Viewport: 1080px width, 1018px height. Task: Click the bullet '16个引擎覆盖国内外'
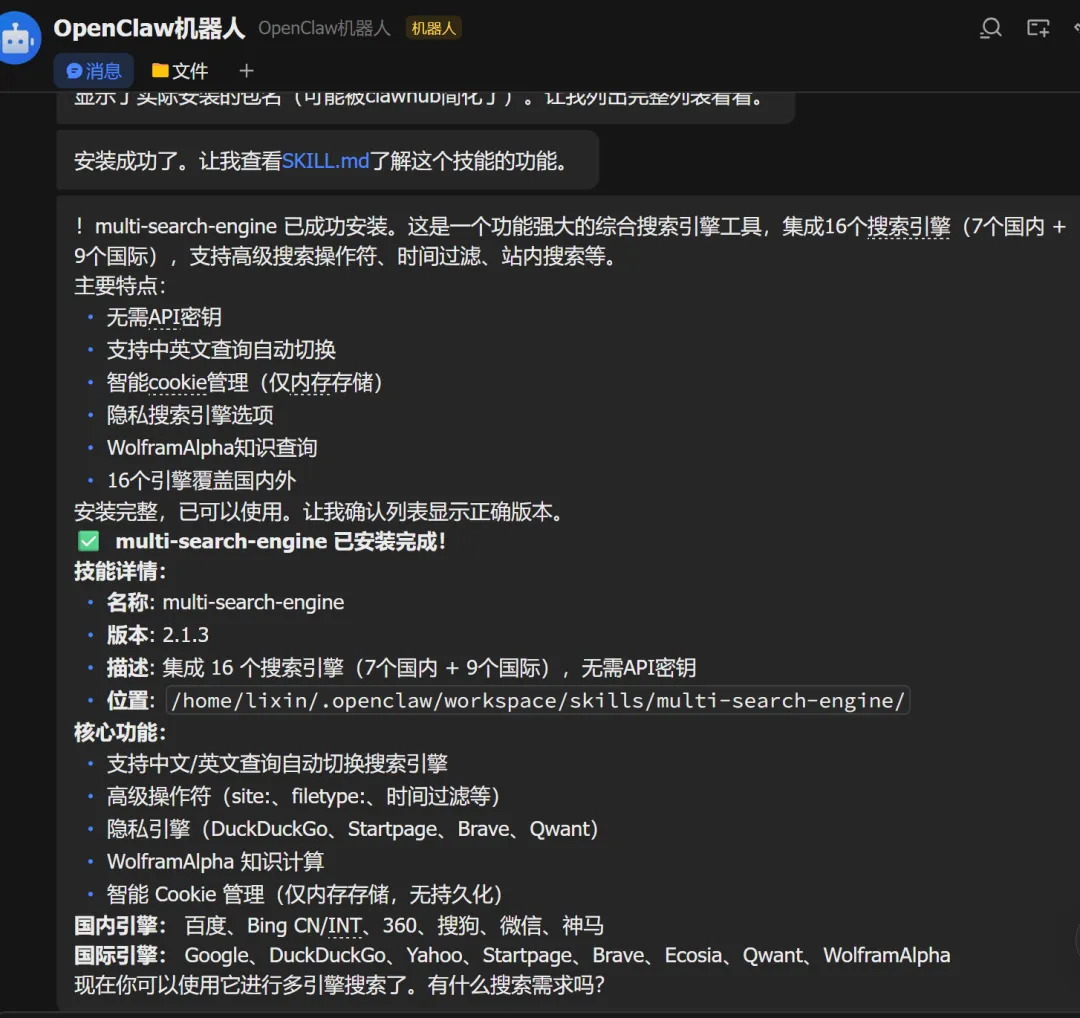[x=201, y=480]
